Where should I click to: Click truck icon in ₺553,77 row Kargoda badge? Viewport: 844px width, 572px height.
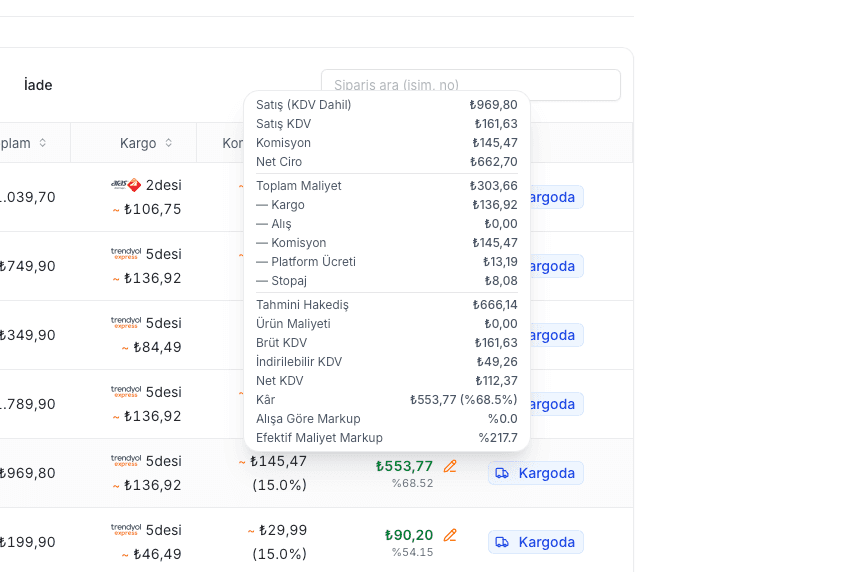[x=502, y=473]
